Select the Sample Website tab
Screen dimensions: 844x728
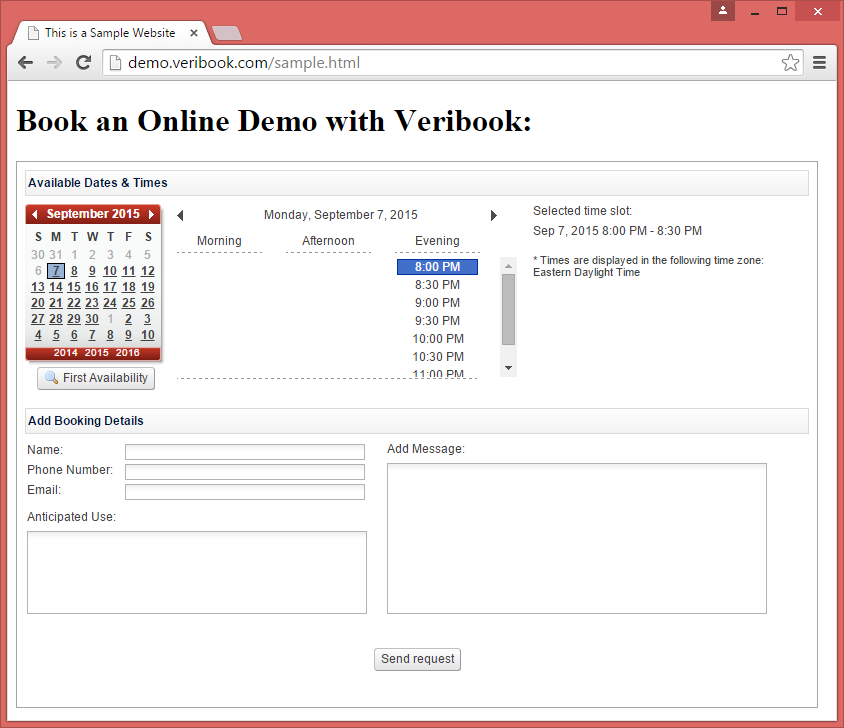[110, 33]
